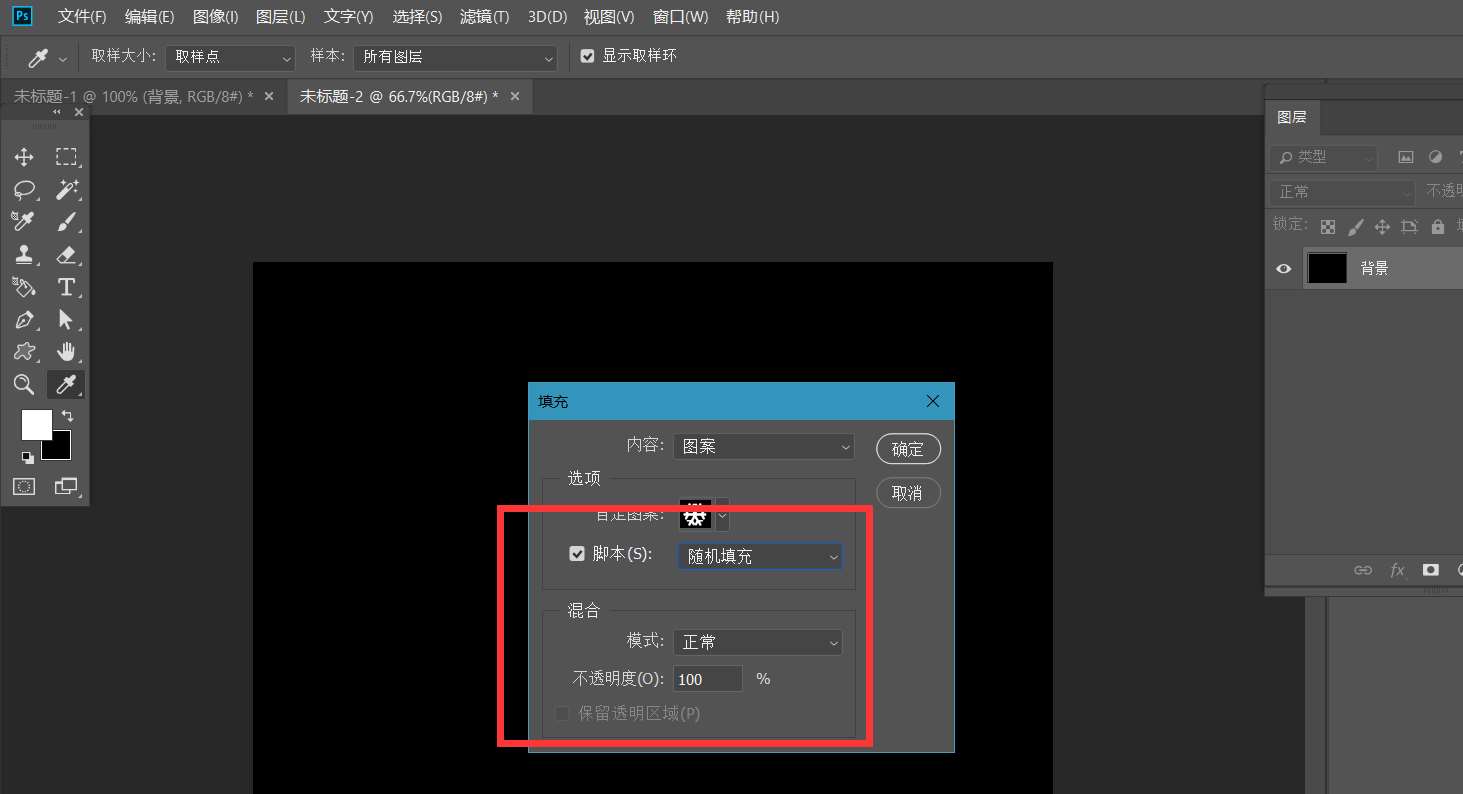The image size is (1463, 794).
Task: Open the 模式 blend mode dropdown
Action: point(757,641)
